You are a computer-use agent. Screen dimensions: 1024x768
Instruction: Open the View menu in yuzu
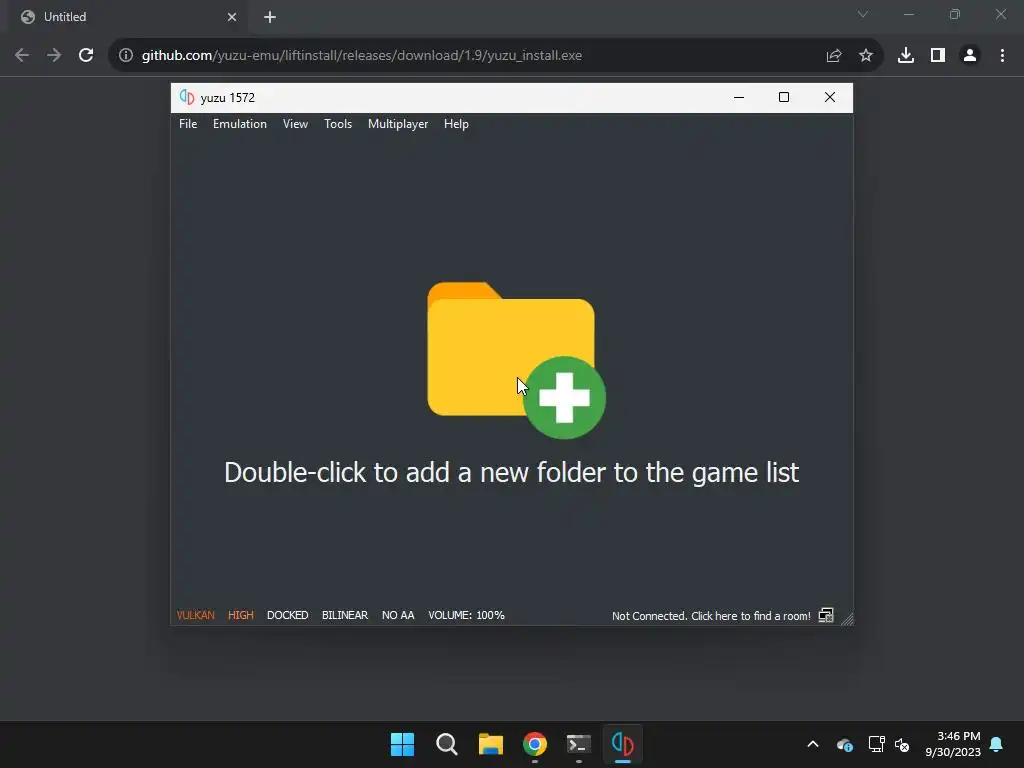click(295, 124)
